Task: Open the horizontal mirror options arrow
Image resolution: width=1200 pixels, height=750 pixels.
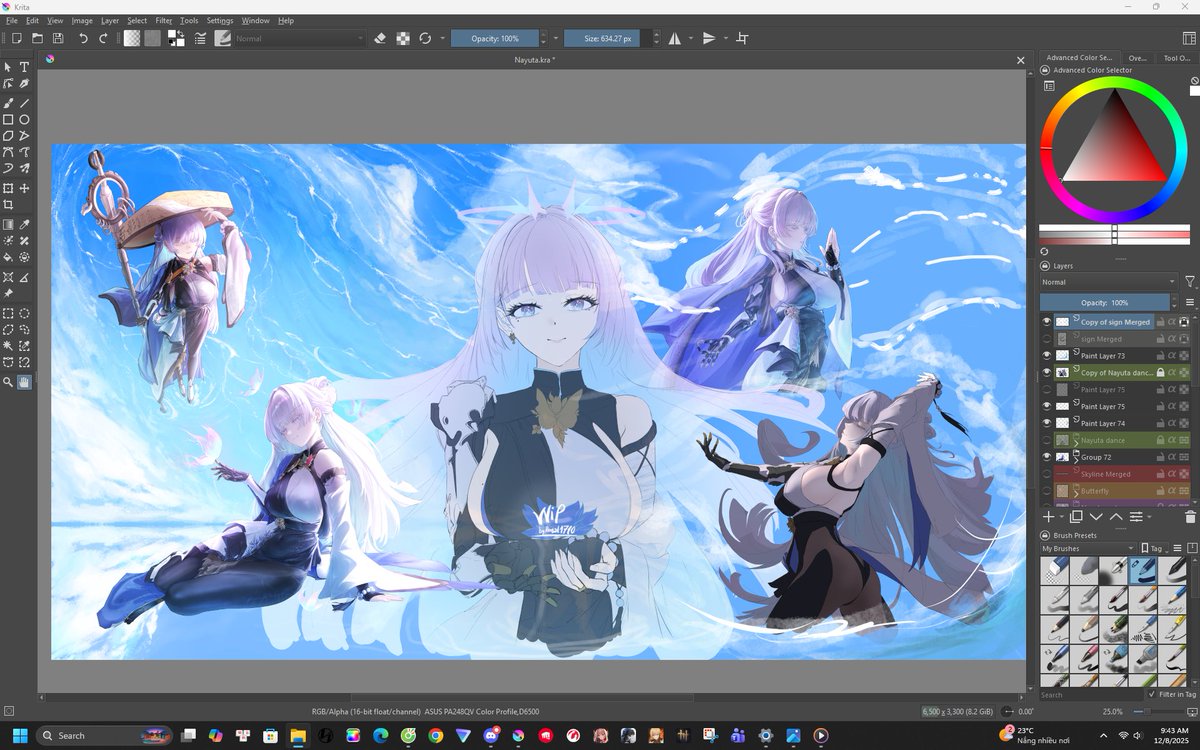Action: (690, 38)
